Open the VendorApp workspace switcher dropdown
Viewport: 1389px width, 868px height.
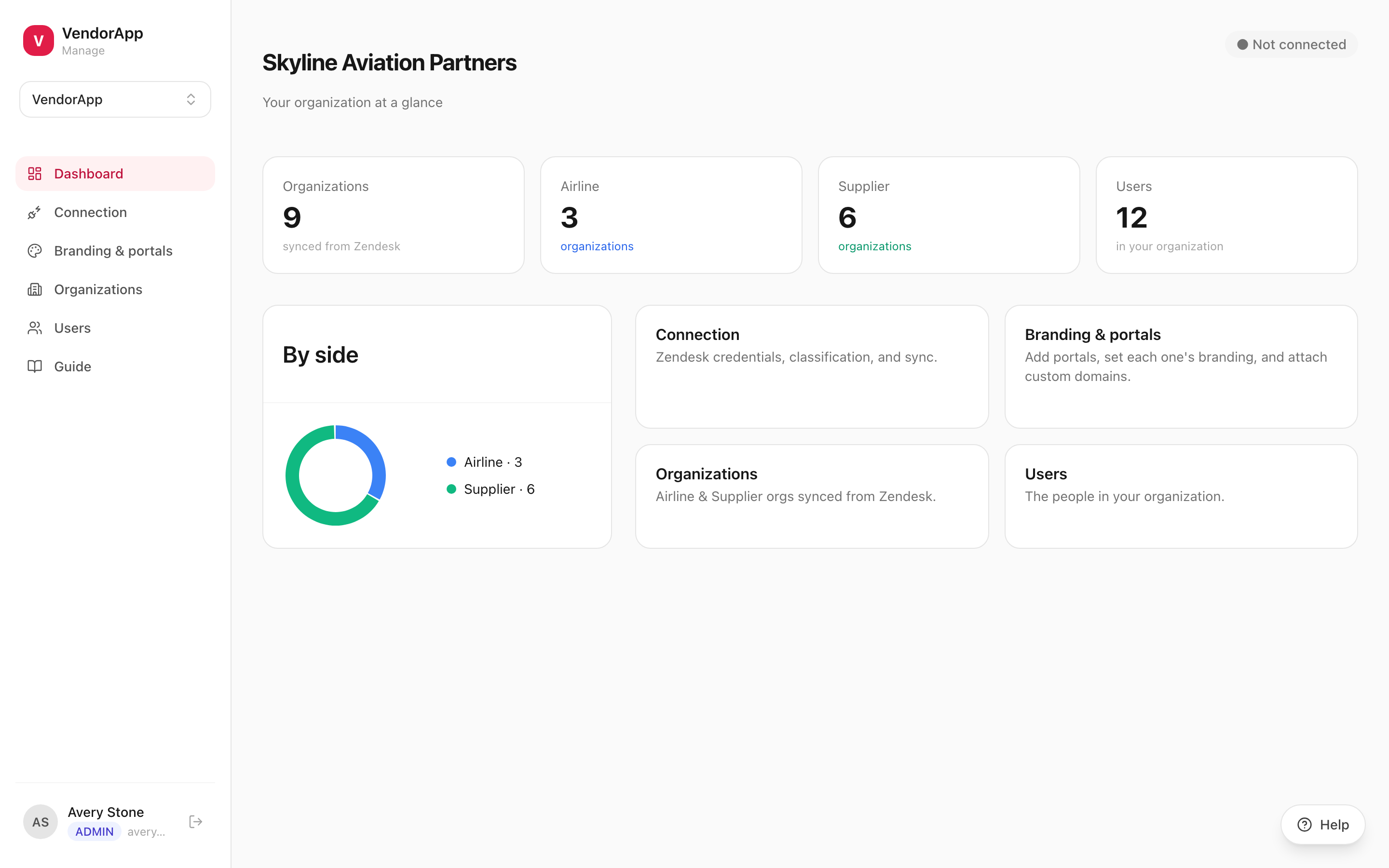pyautogui.click(x=115, y=99)
